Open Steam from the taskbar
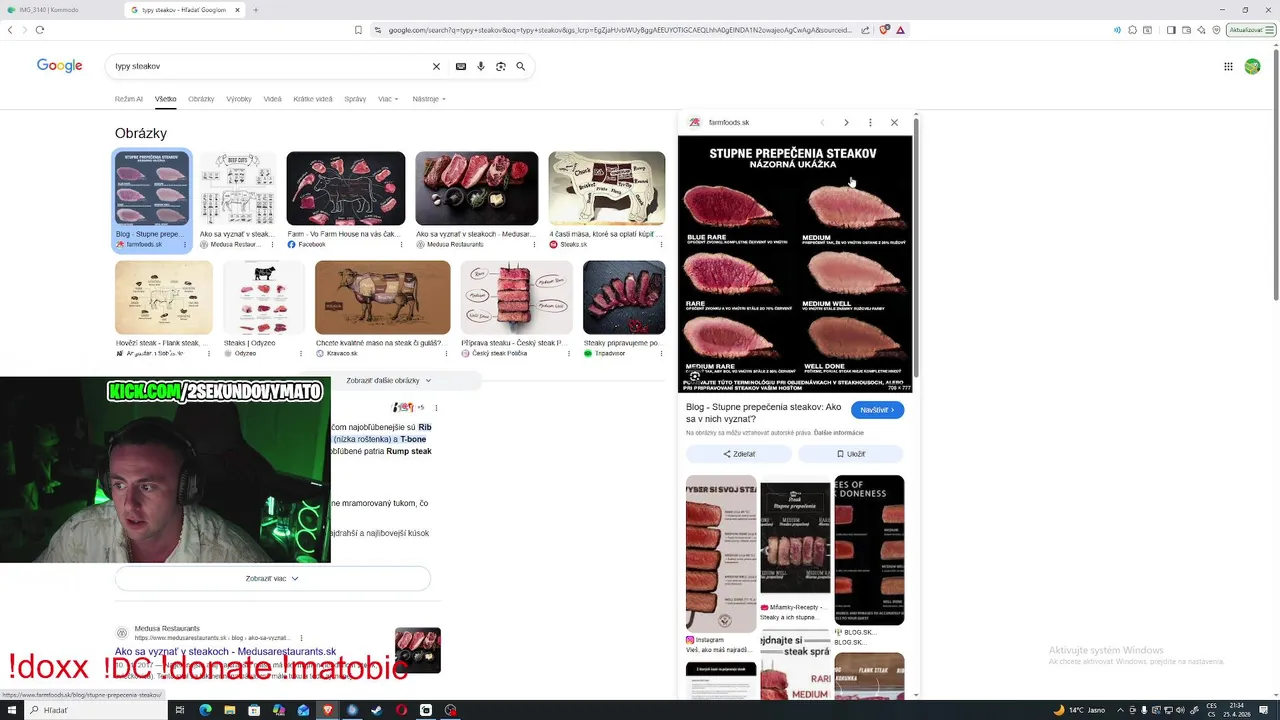1280x720 pixels. pyautogui.click(x=376, y=710)
